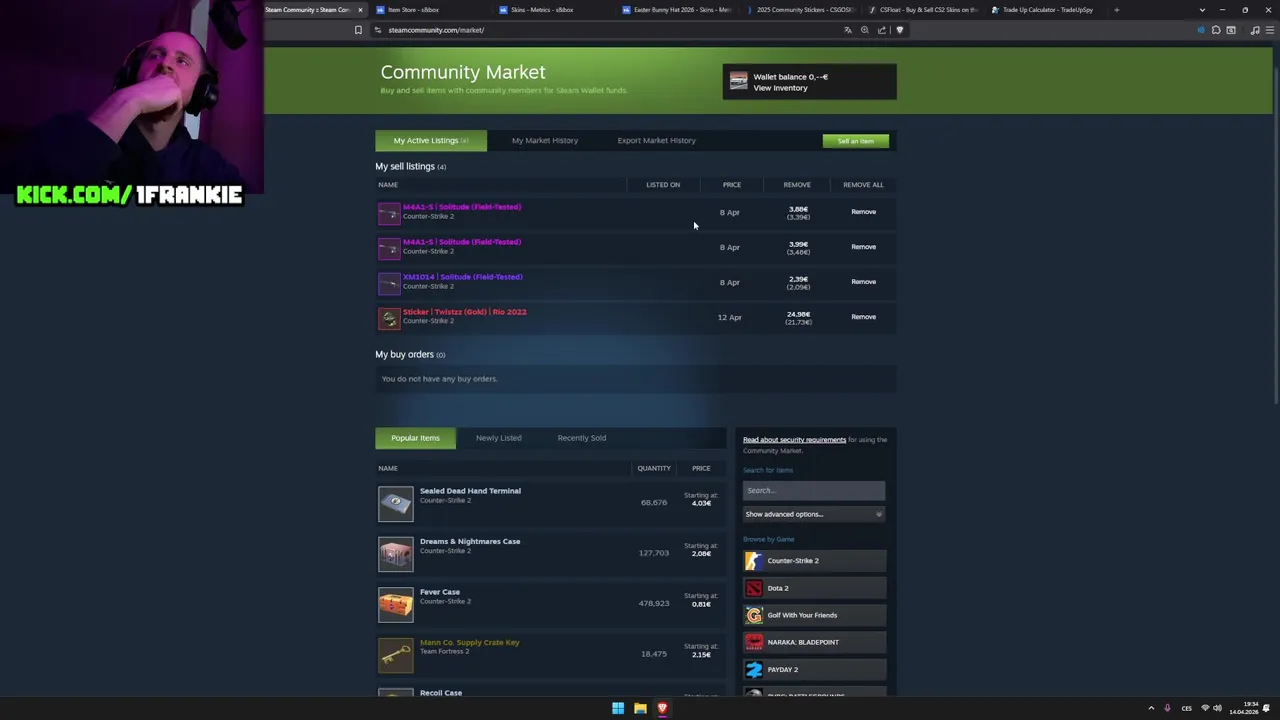The width and height of the screenshot is (1280, 720).
Task: Select the Recently Sold tab
Action: (x=581, y=438)
